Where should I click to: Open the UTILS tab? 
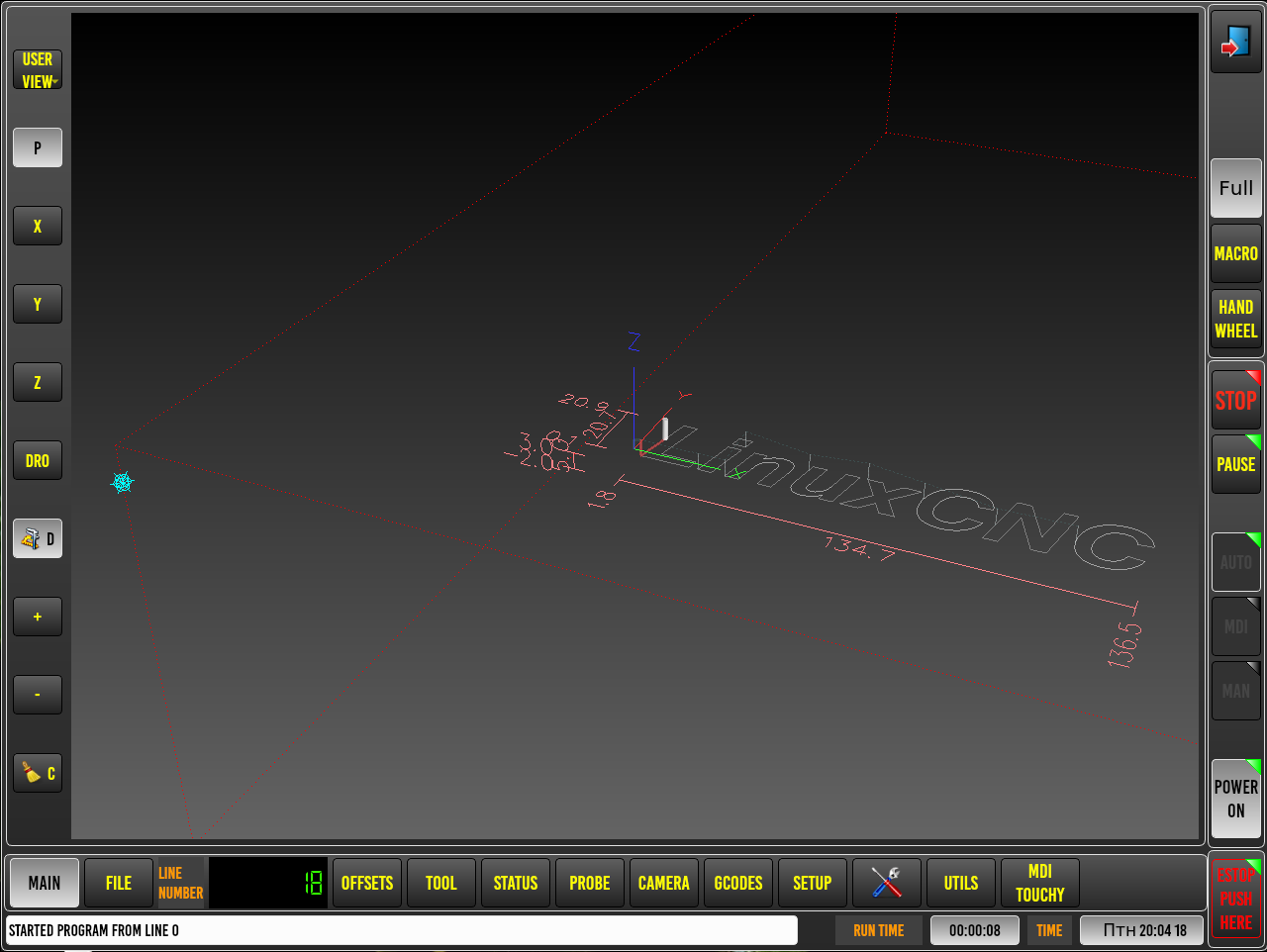coord(961,883)
